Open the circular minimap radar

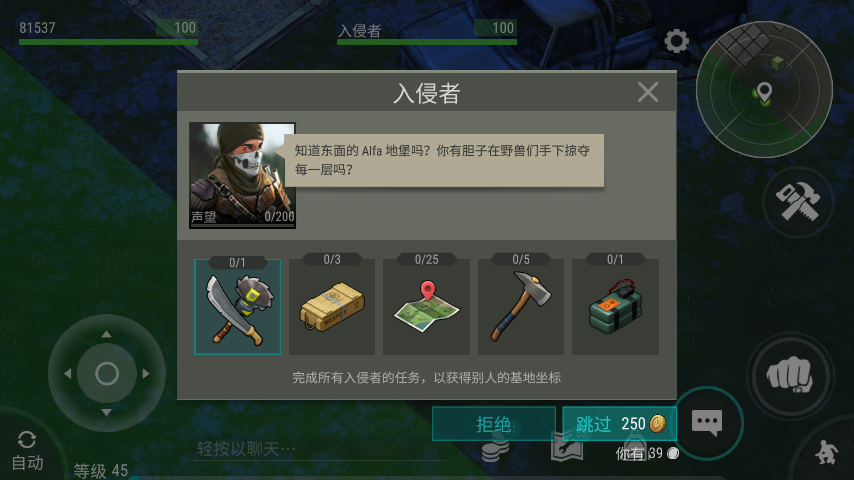(764, 89)
